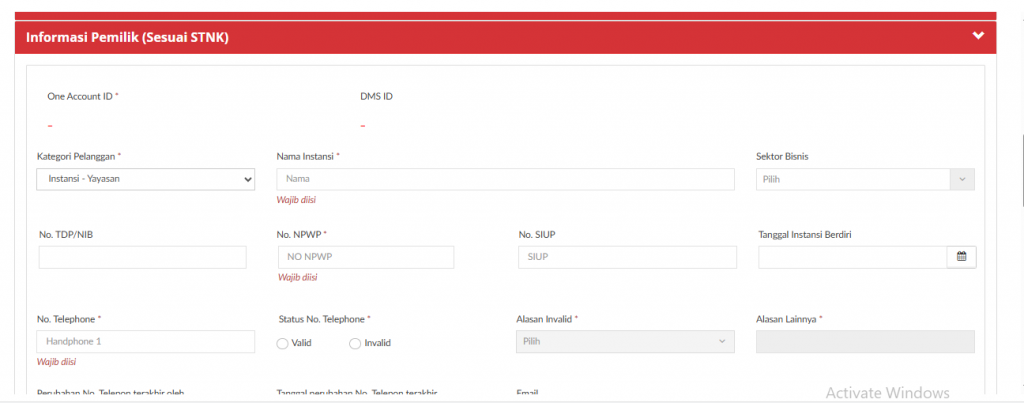This screenshot has width=1024, height=403.
Task: Click Wajib diisi message under Nama Instansi
Action: click(297, 200)
